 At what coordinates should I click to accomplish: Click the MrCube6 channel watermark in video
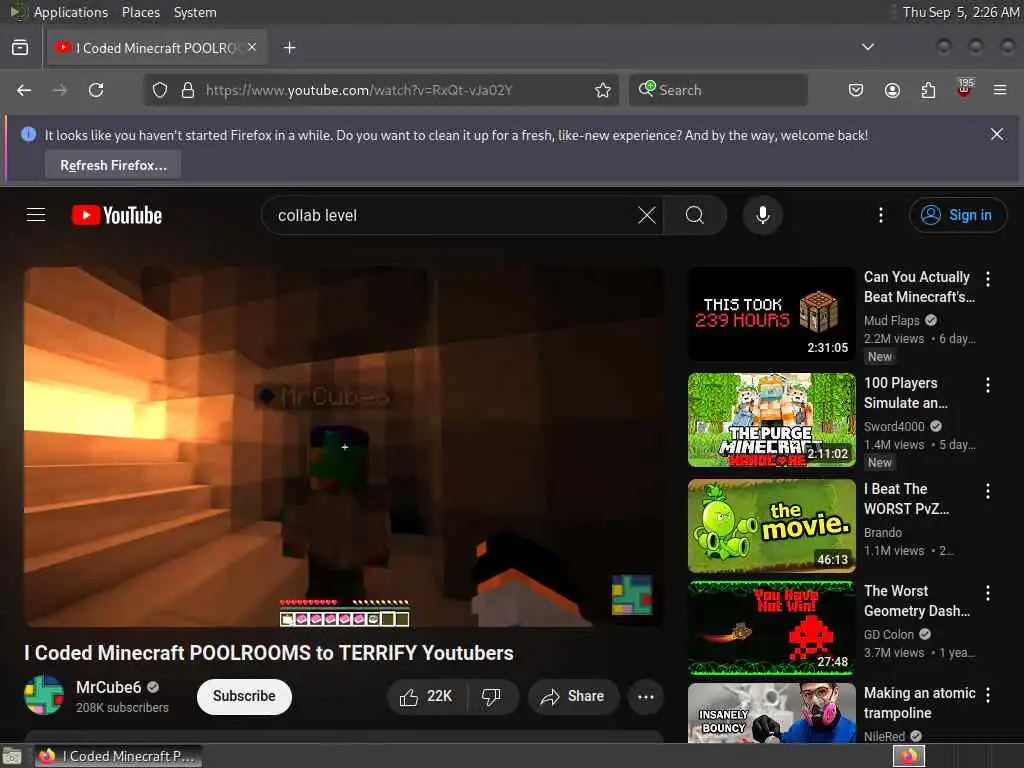coord(632,595)
